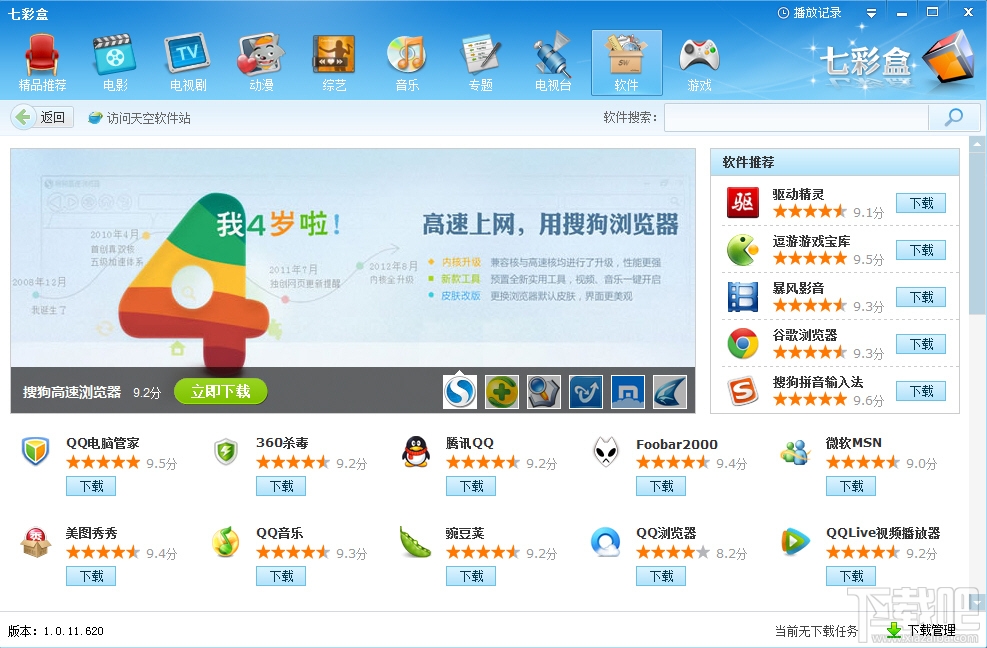
Task: Download 豌豆荚
Action: point(471,576)
